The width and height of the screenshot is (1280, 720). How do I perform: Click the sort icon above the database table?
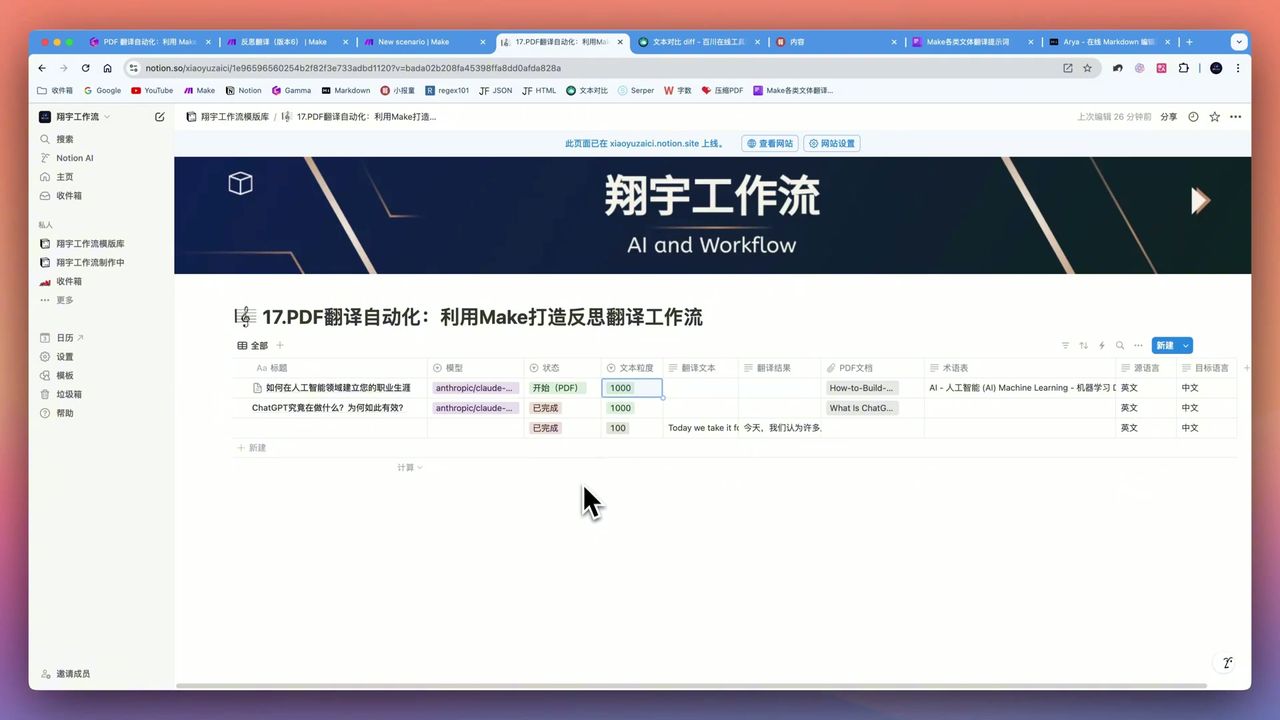pyautogui.click(x=1083, y=345)
